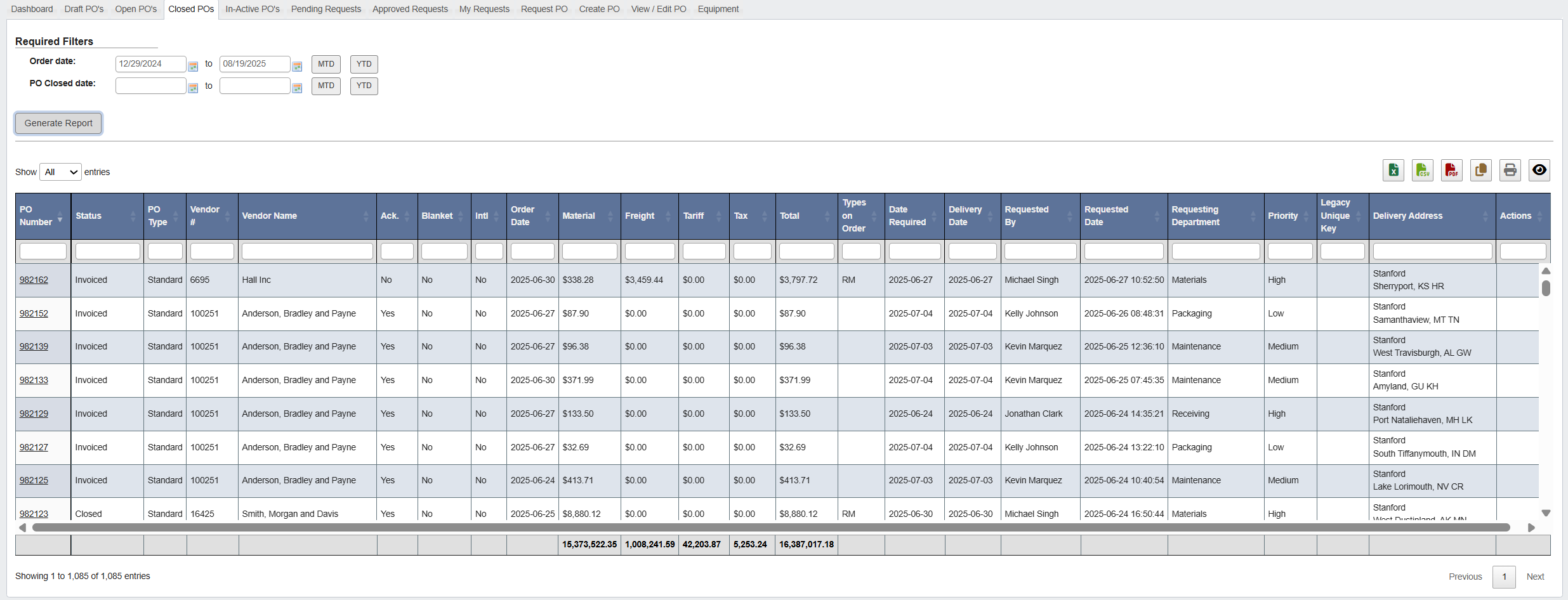Sort by Blanket column
The height and width of the screenshot is (600, 1568).
444,216
